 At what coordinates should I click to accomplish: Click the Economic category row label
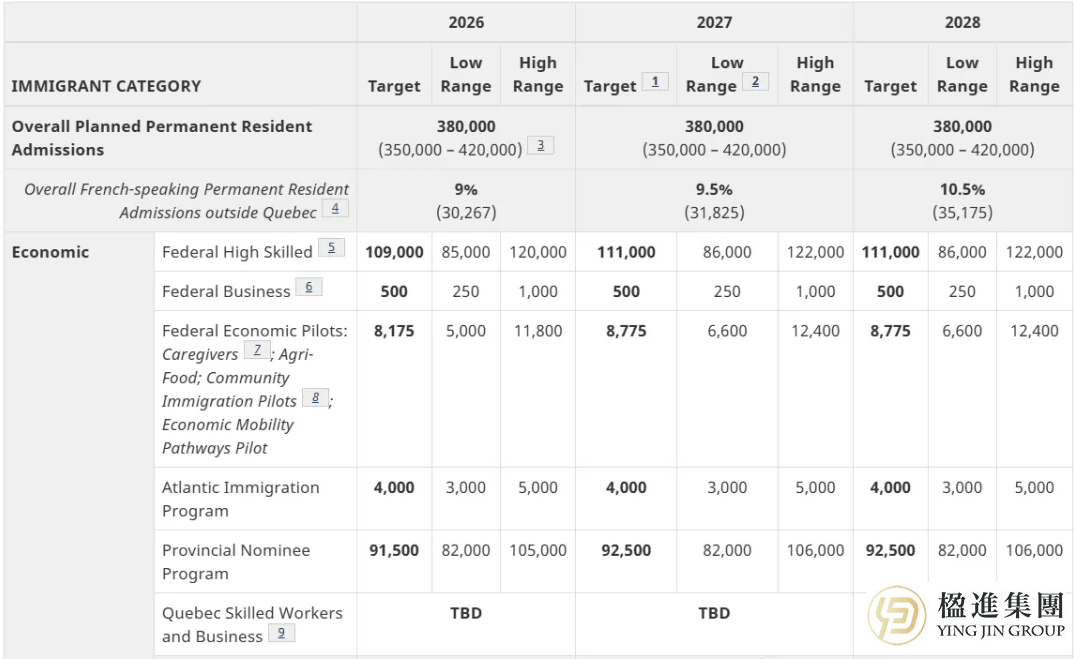[50, 252]
